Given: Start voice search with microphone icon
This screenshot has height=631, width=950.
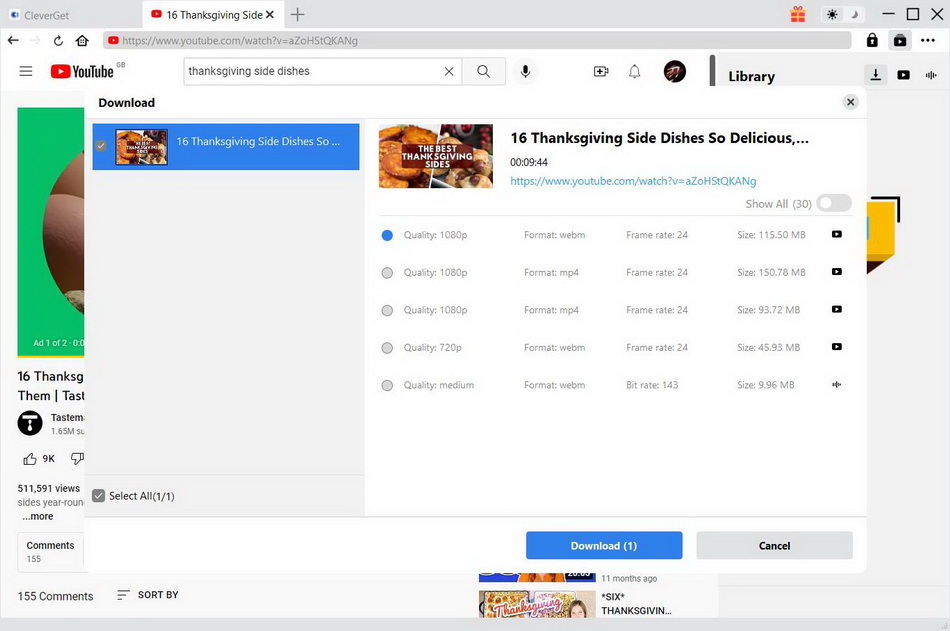Looking at the screenshot, I should 525,72.
